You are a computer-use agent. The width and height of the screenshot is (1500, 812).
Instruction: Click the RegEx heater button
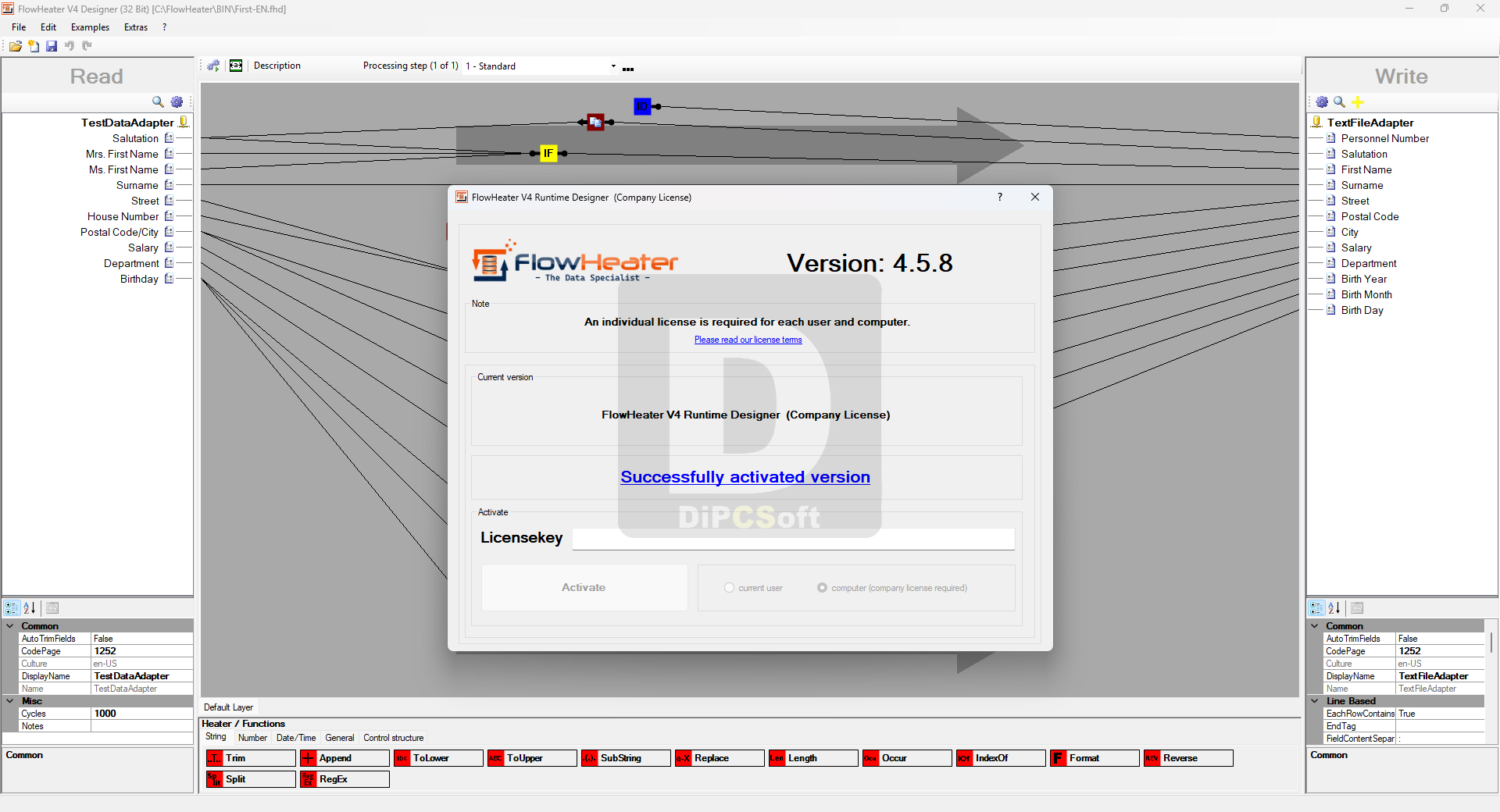click(345, 779)
